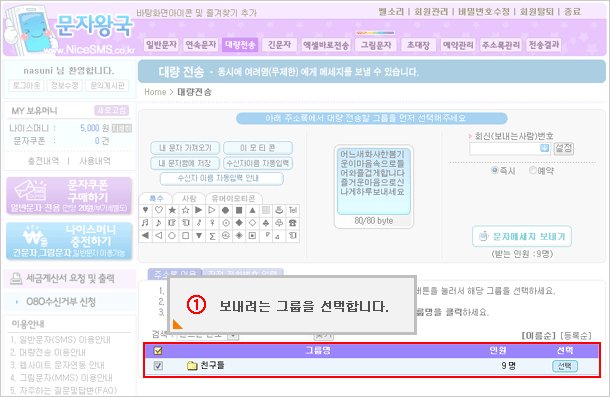The width and height of the screenshot is (610, 397).
Task: Insert the single music note symbol
Action: point(159,223)
